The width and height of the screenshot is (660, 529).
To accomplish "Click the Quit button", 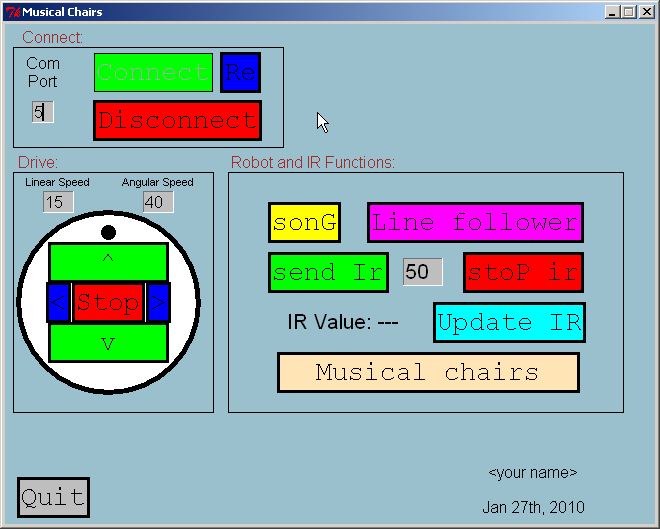I will pos(53,498).
